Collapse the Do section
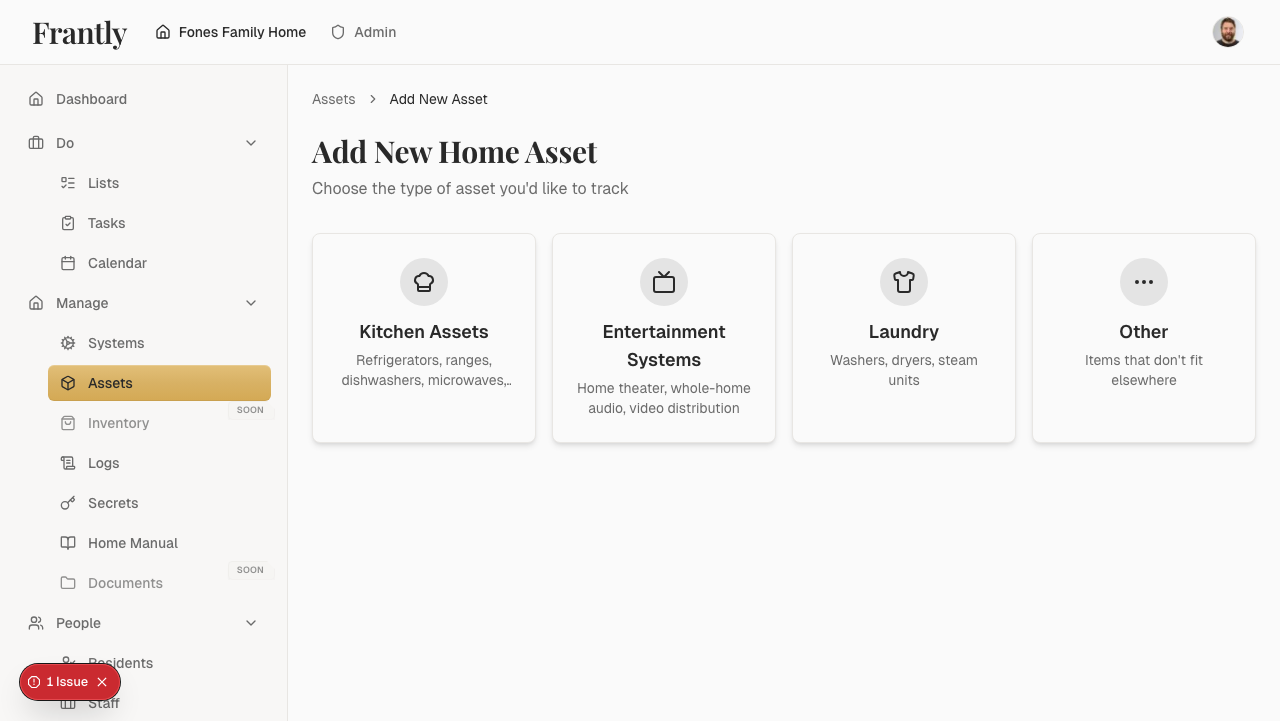Viewport: 1280px width, 721px height. coord(251,143)
